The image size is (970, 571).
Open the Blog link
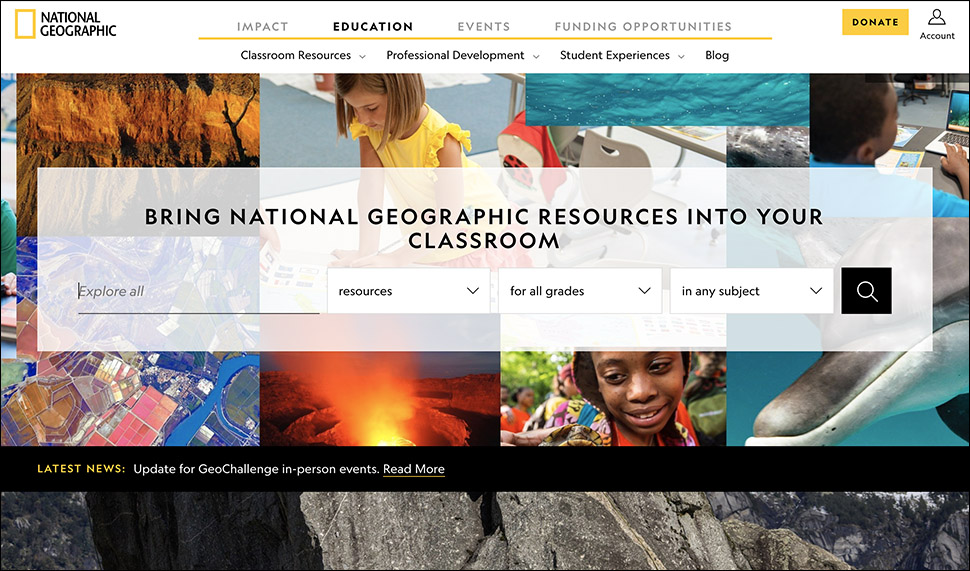coord(717,55)
